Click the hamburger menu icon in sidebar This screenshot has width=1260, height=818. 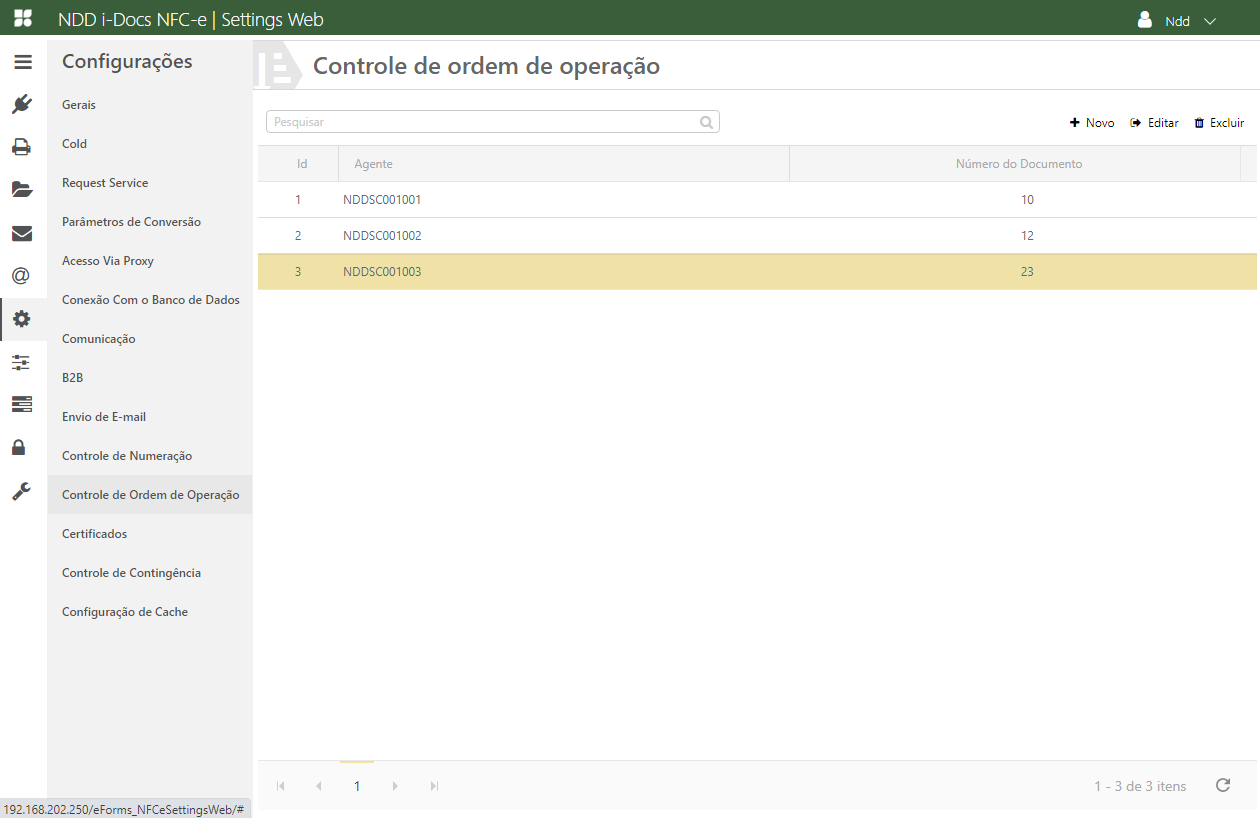click(x=22, y=62)
